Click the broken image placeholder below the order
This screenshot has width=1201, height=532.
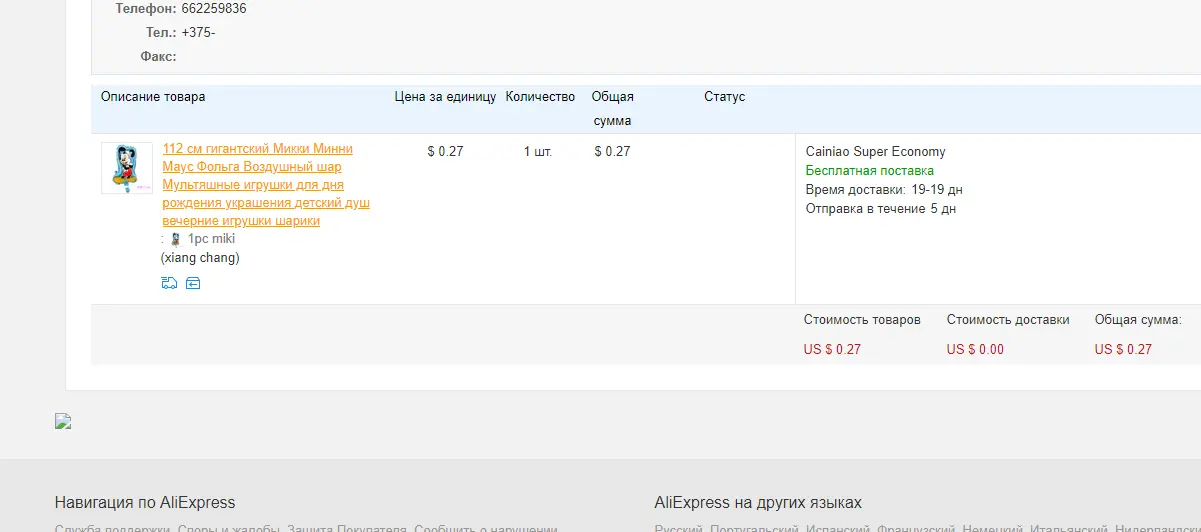click(63, 421)
